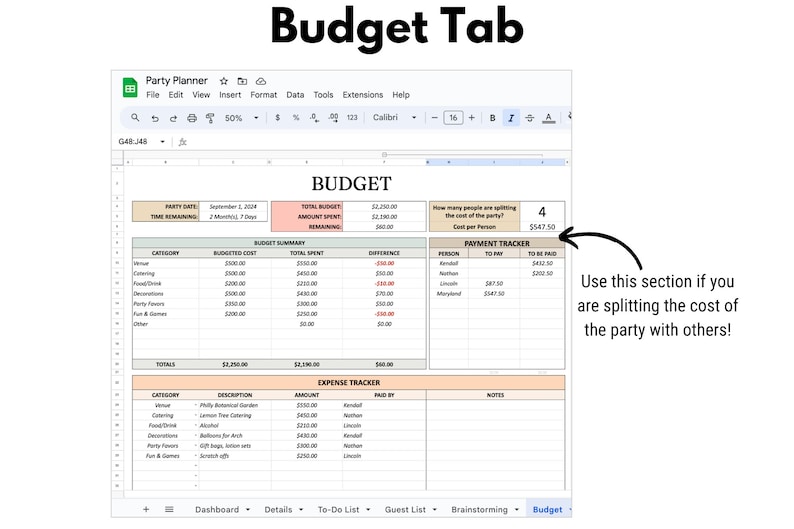Viewport: 794px width, 529px height.
Task: Select the Budget sheet tab
Action: coord(547,510)
